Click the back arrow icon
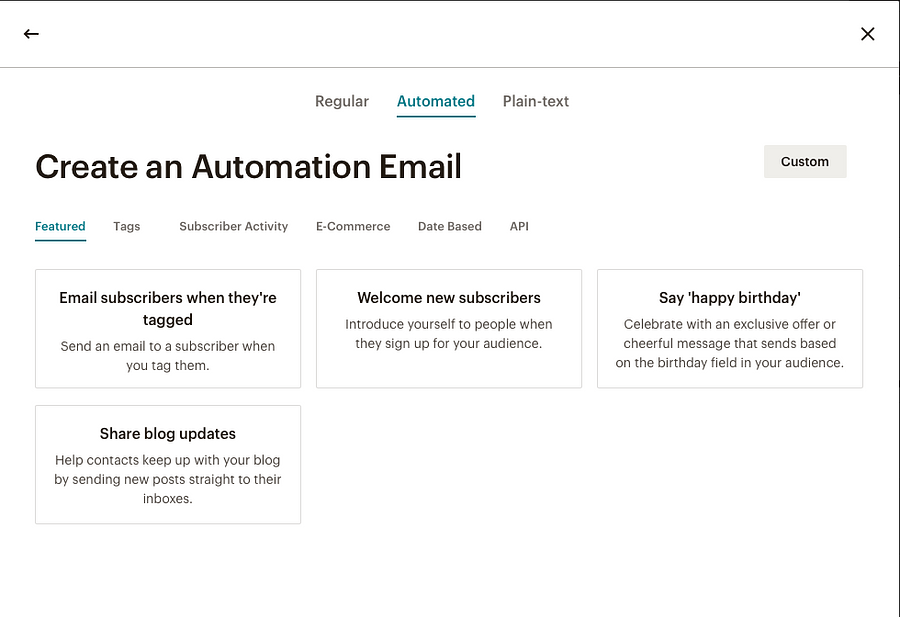This screenshot has height=617, width=900. pos(31,34)
